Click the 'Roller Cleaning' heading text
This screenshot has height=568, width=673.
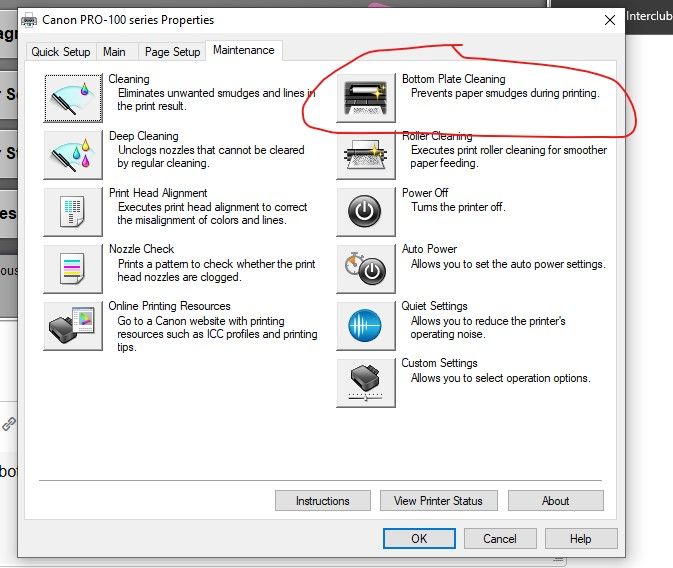437,136
